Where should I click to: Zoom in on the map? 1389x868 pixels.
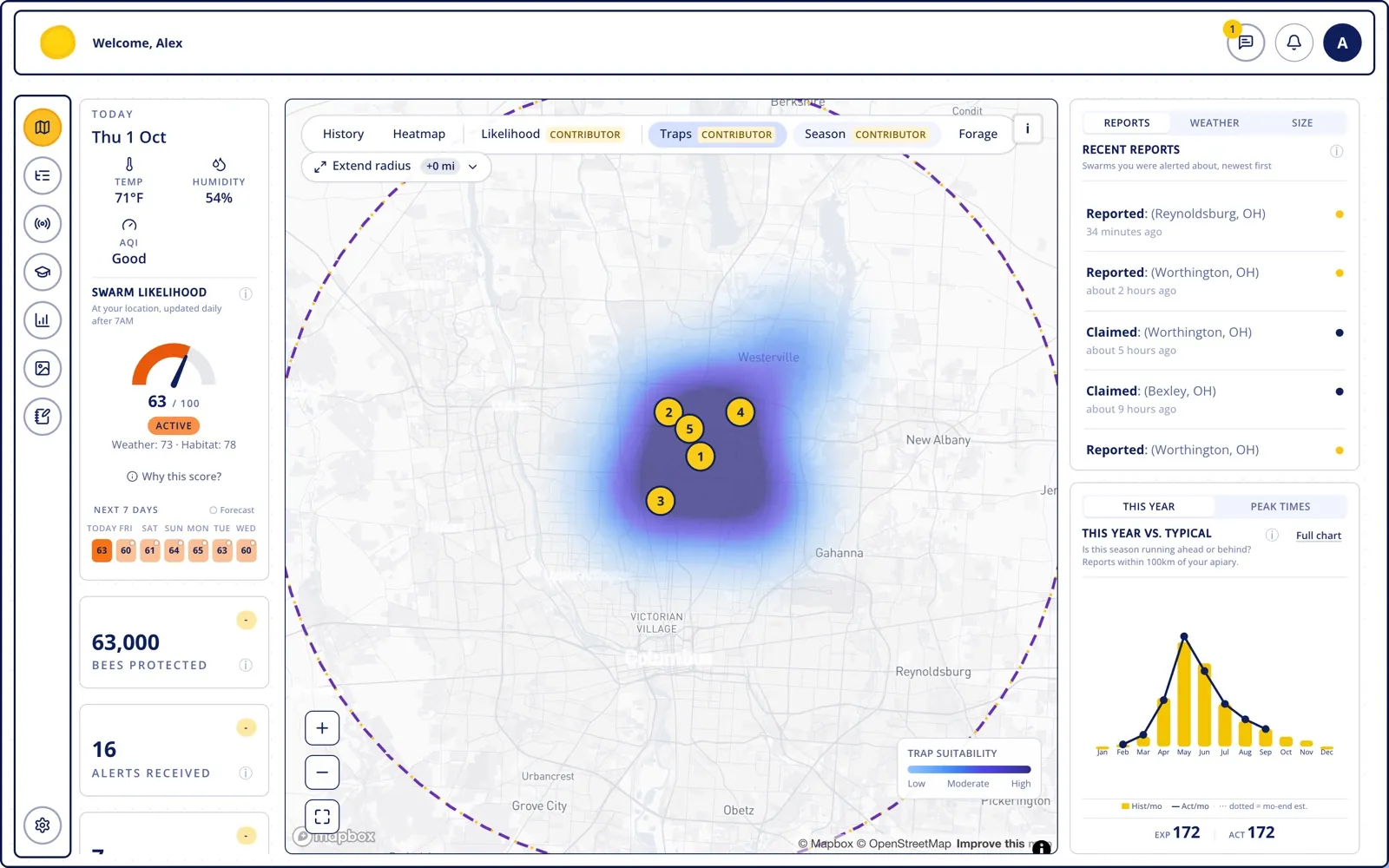coord(322,728)
